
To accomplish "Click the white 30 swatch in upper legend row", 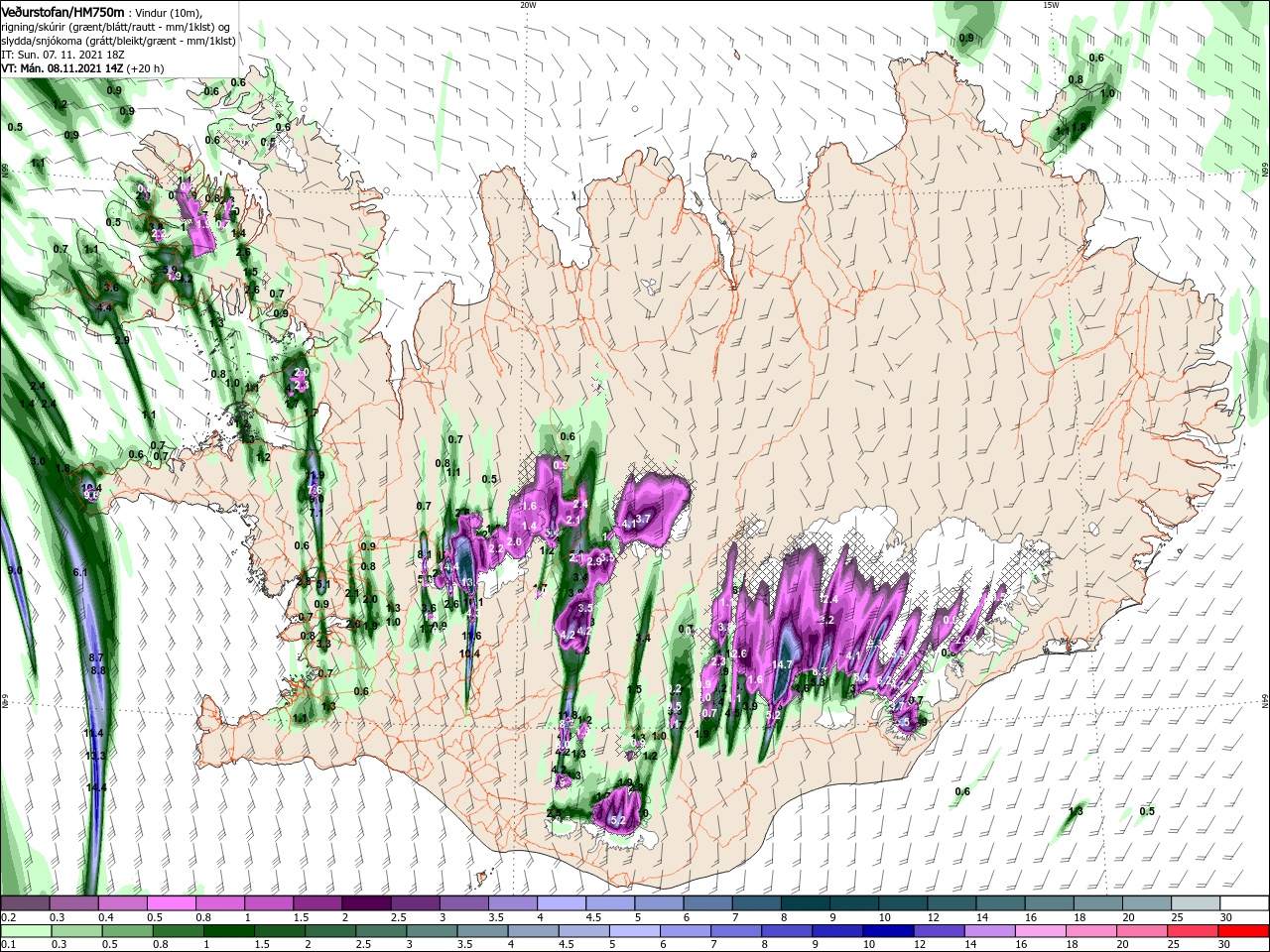I will 1246,903.
